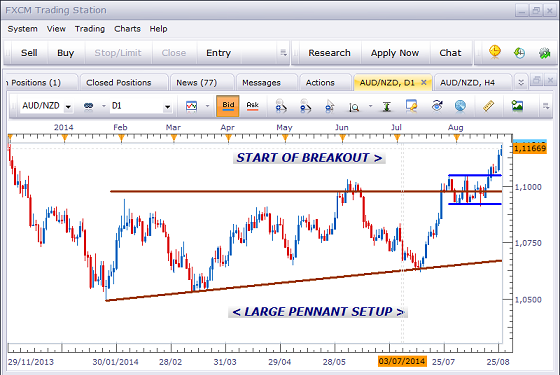Switch to AUD/NZD, H4 tab
This screenshot has width=560, height=375.
coord(467,83)
